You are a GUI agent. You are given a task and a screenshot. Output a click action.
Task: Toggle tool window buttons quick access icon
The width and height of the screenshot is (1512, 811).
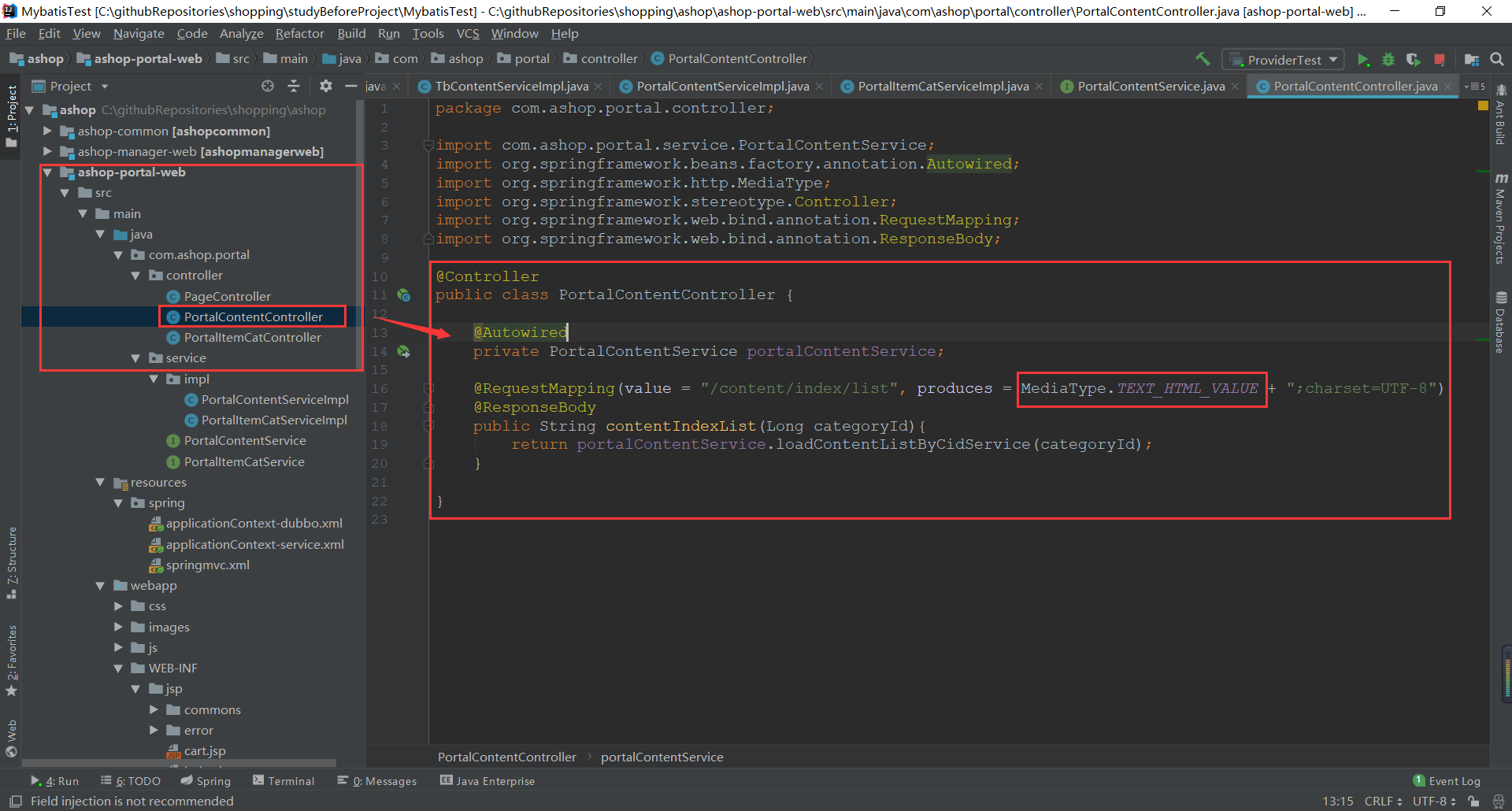click(x=15, y=801)
